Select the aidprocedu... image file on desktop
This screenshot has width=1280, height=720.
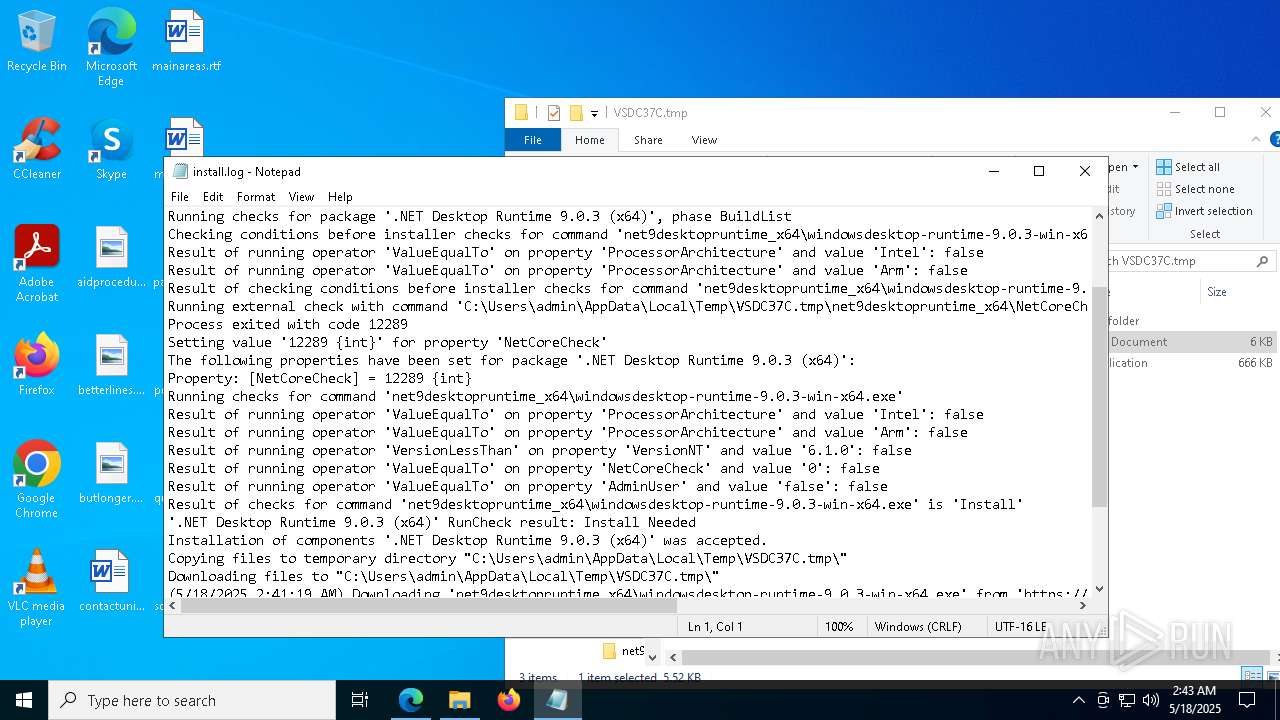pos(111,257)
